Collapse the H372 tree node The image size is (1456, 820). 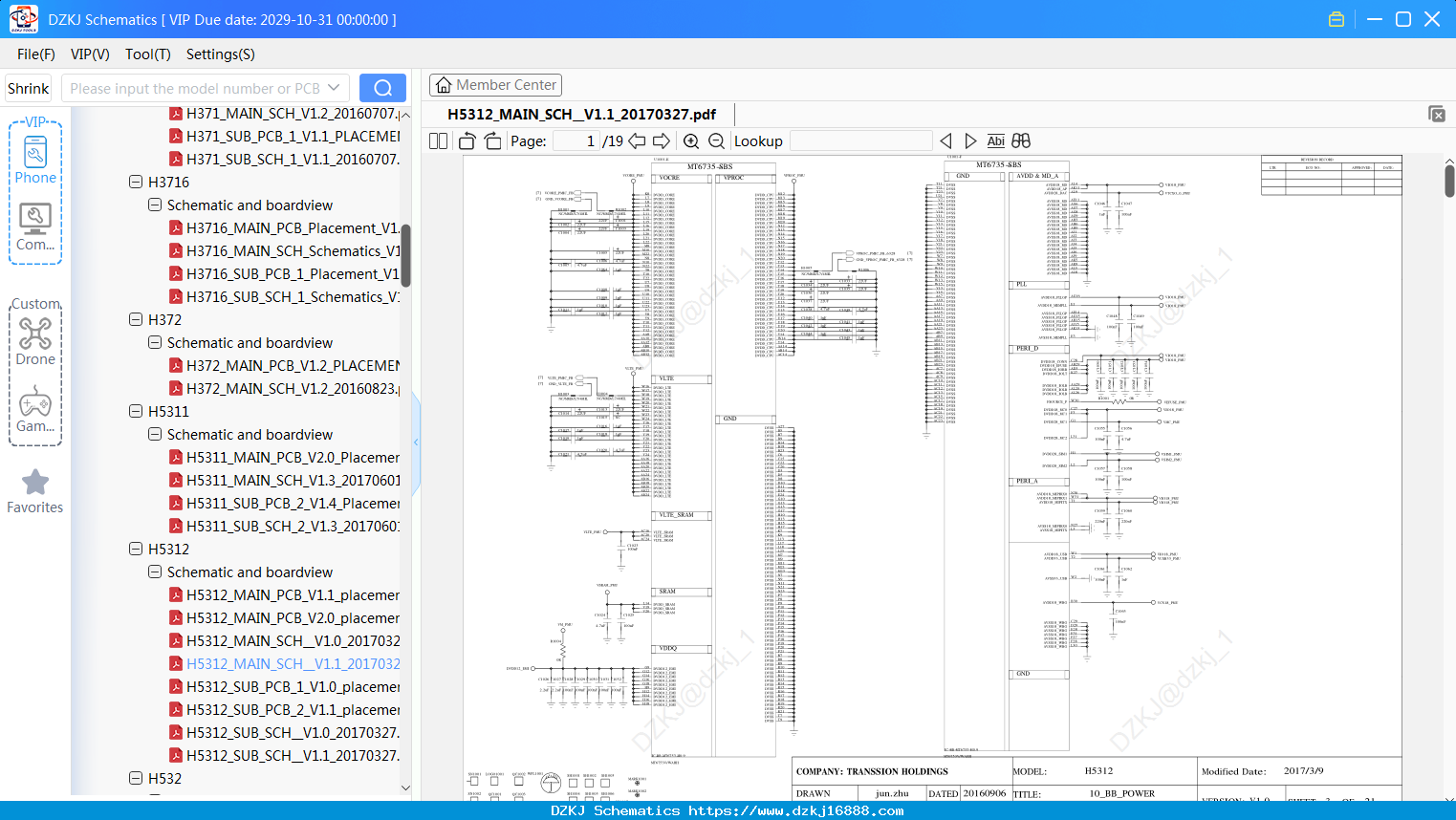pyautogui.click(x=136, y=319)
